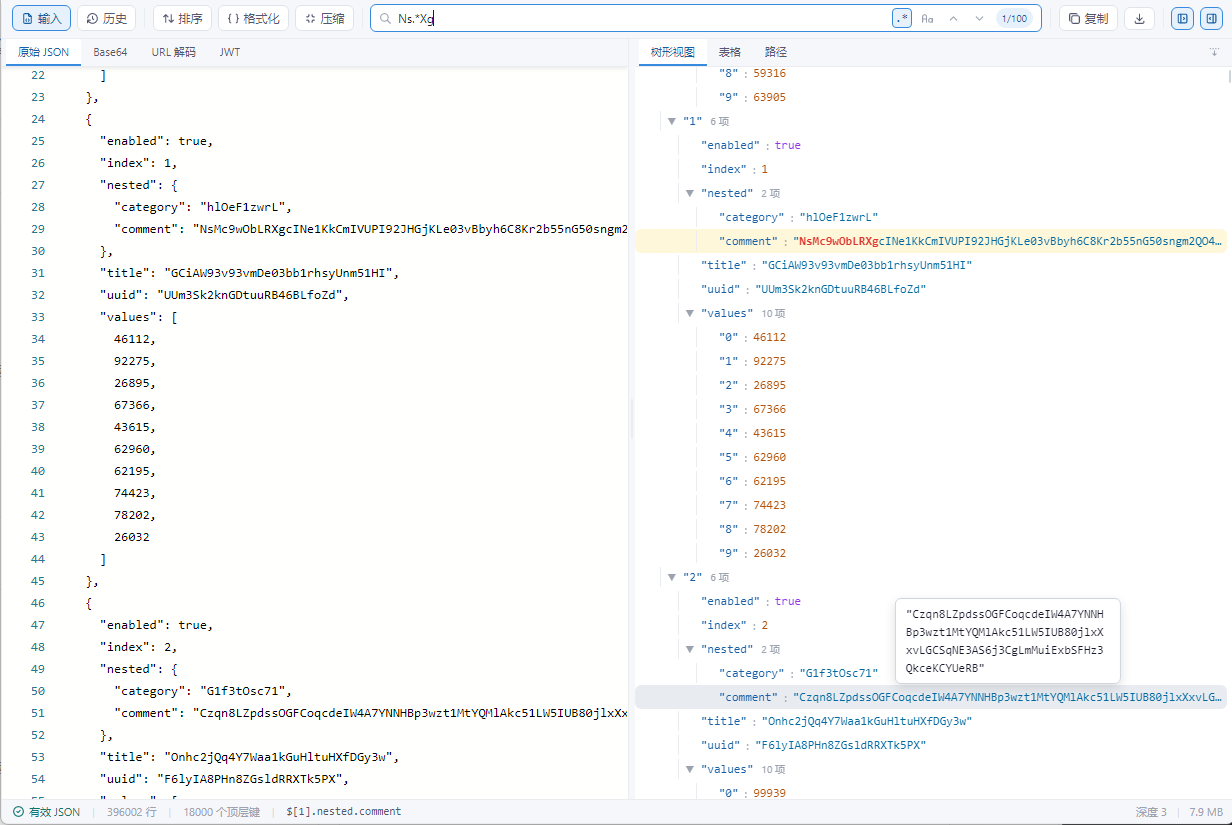Viewport: 1232px width, 825px height.
Task: Click the tree view vertical scrollbar
Action: pos(1228,76)
